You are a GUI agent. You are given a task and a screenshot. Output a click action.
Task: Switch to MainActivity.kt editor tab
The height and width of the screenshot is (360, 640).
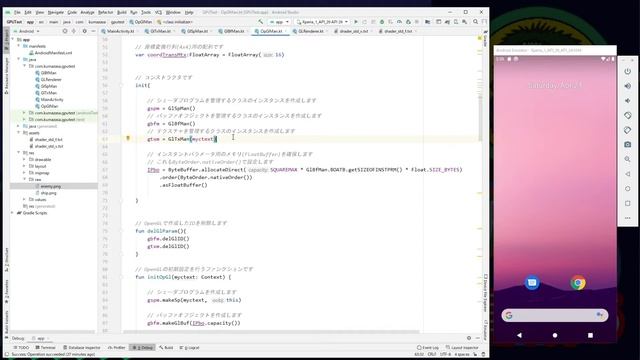(x=118, y=31)
